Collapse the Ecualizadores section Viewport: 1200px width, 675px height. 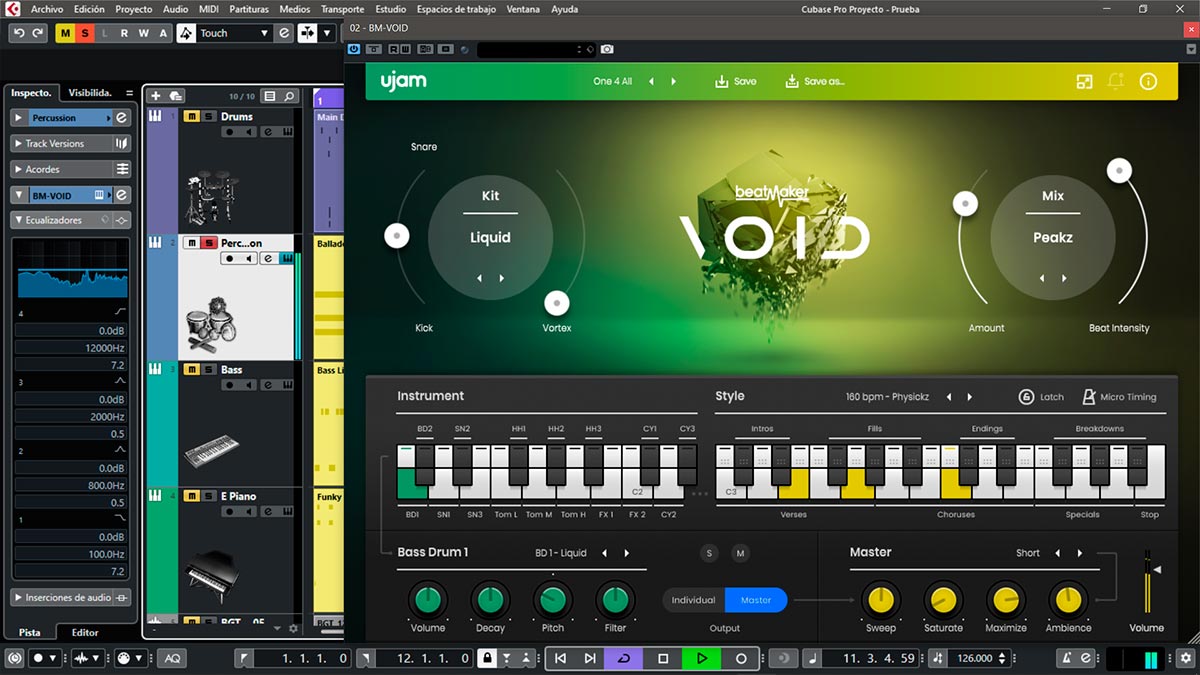point(19,220)
